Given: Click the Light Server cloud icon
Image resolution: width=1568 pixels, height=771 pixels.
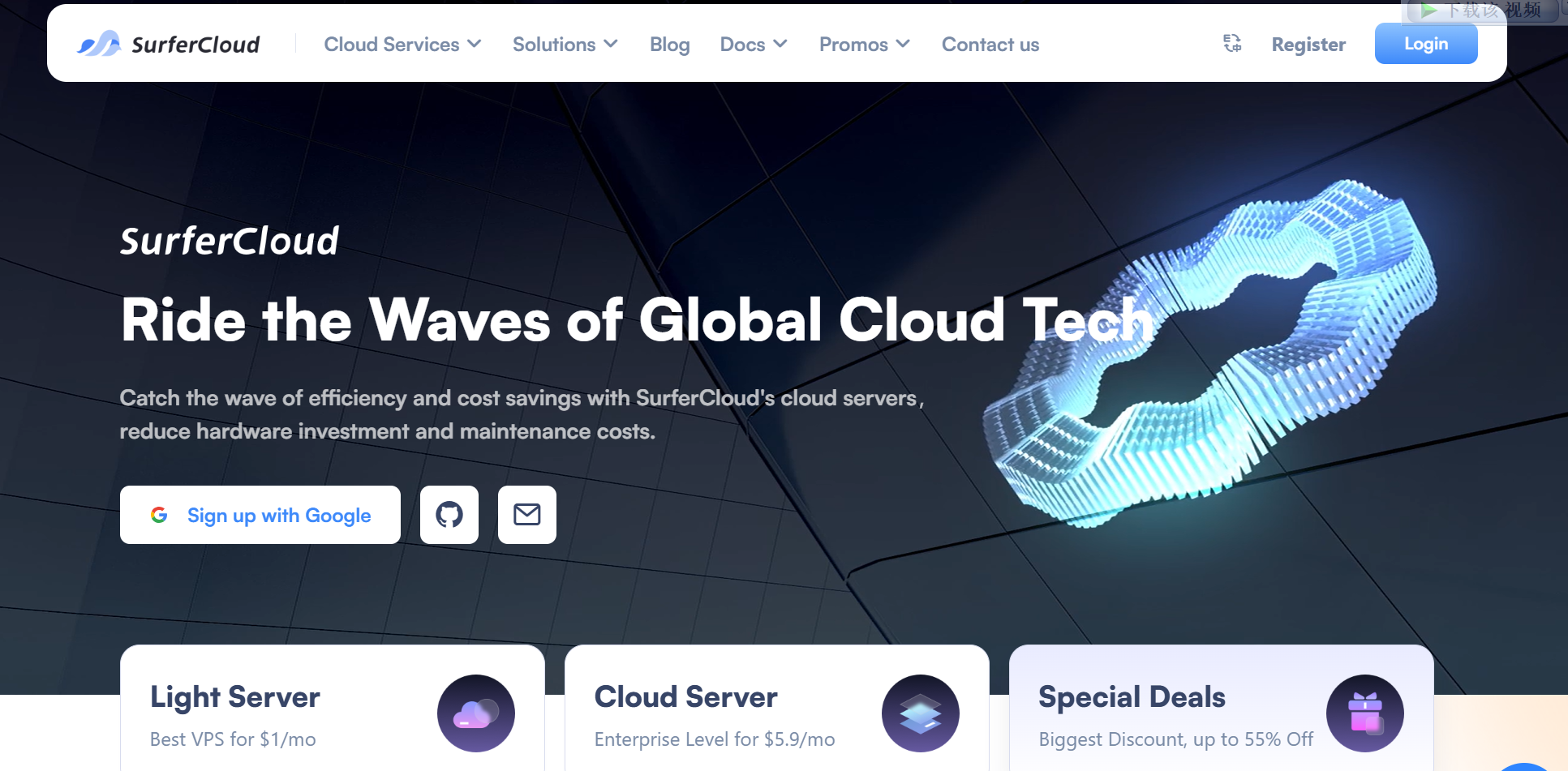Looking at the screenshot, I should point(476,713).
